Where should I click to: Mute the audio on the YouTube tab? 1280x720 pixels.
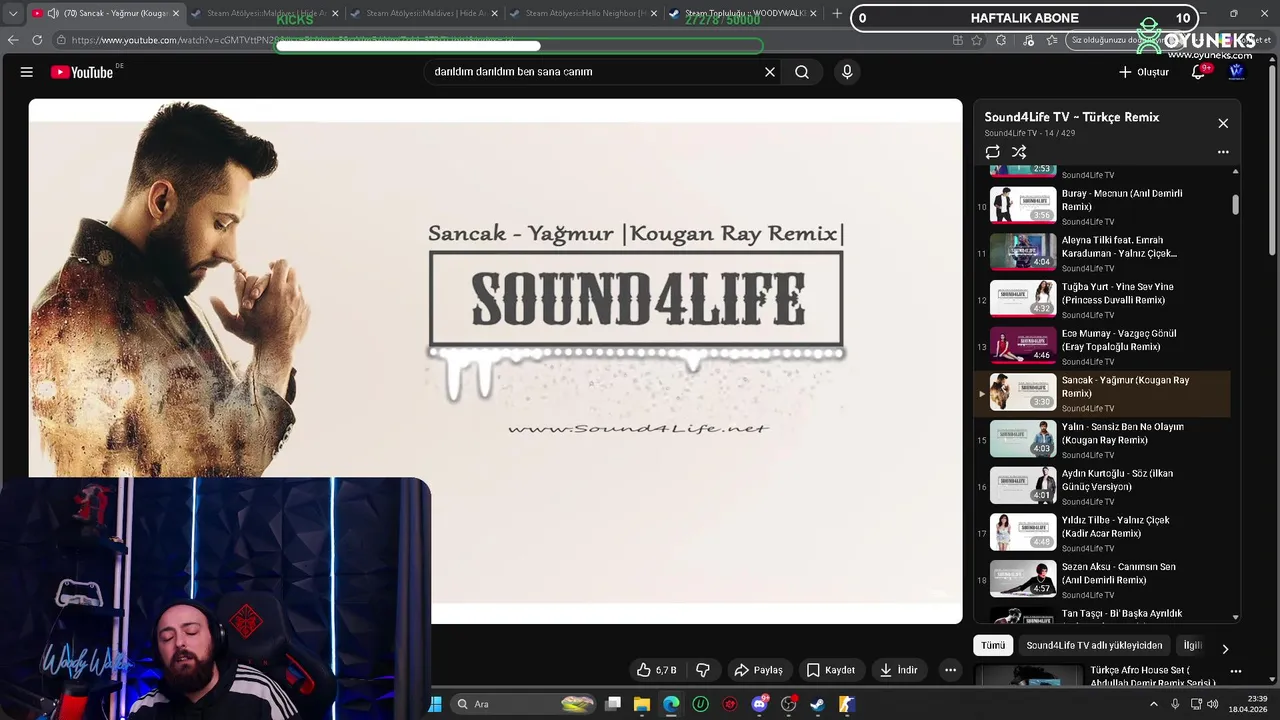click(x=52, y=14)
